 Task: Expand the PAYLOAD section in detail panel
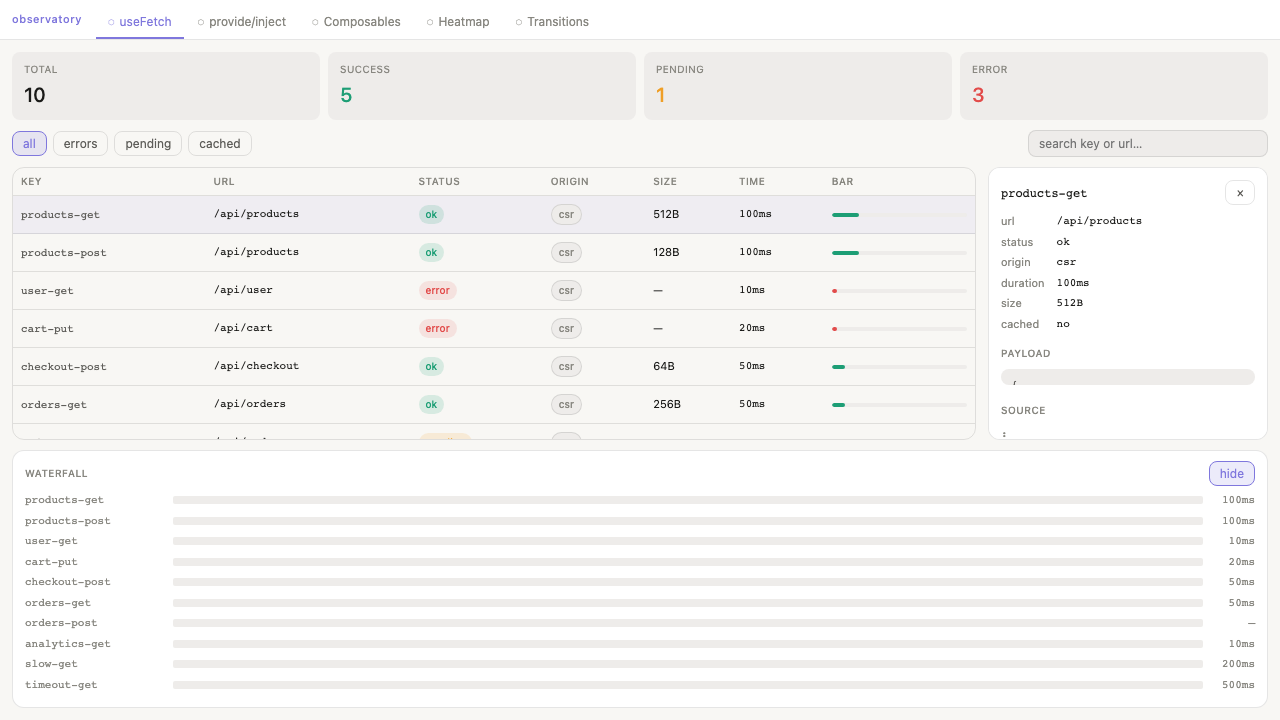1026,353
